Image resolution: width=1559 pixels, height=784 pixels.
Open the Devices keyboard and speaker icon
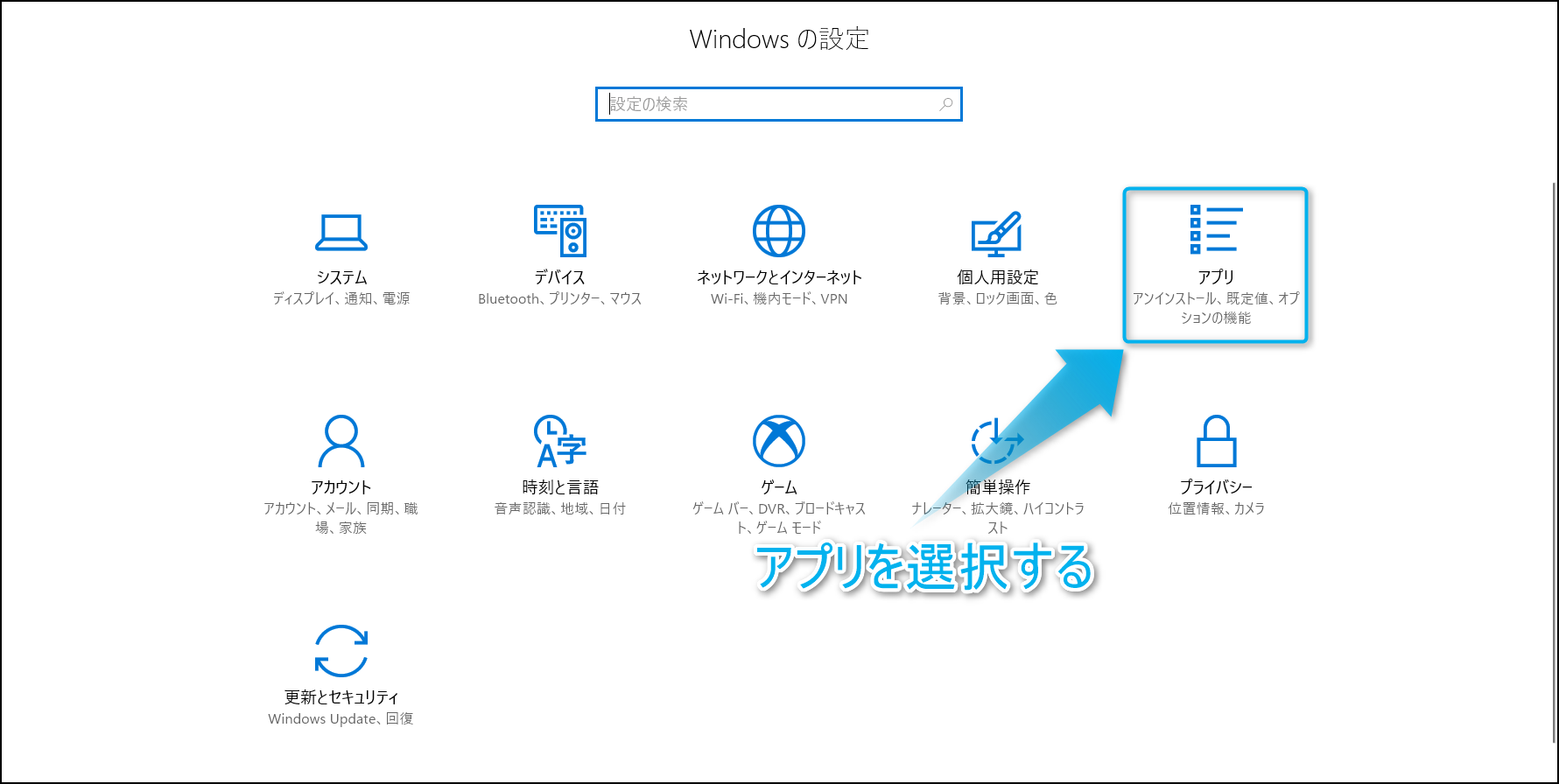point(560,231)
